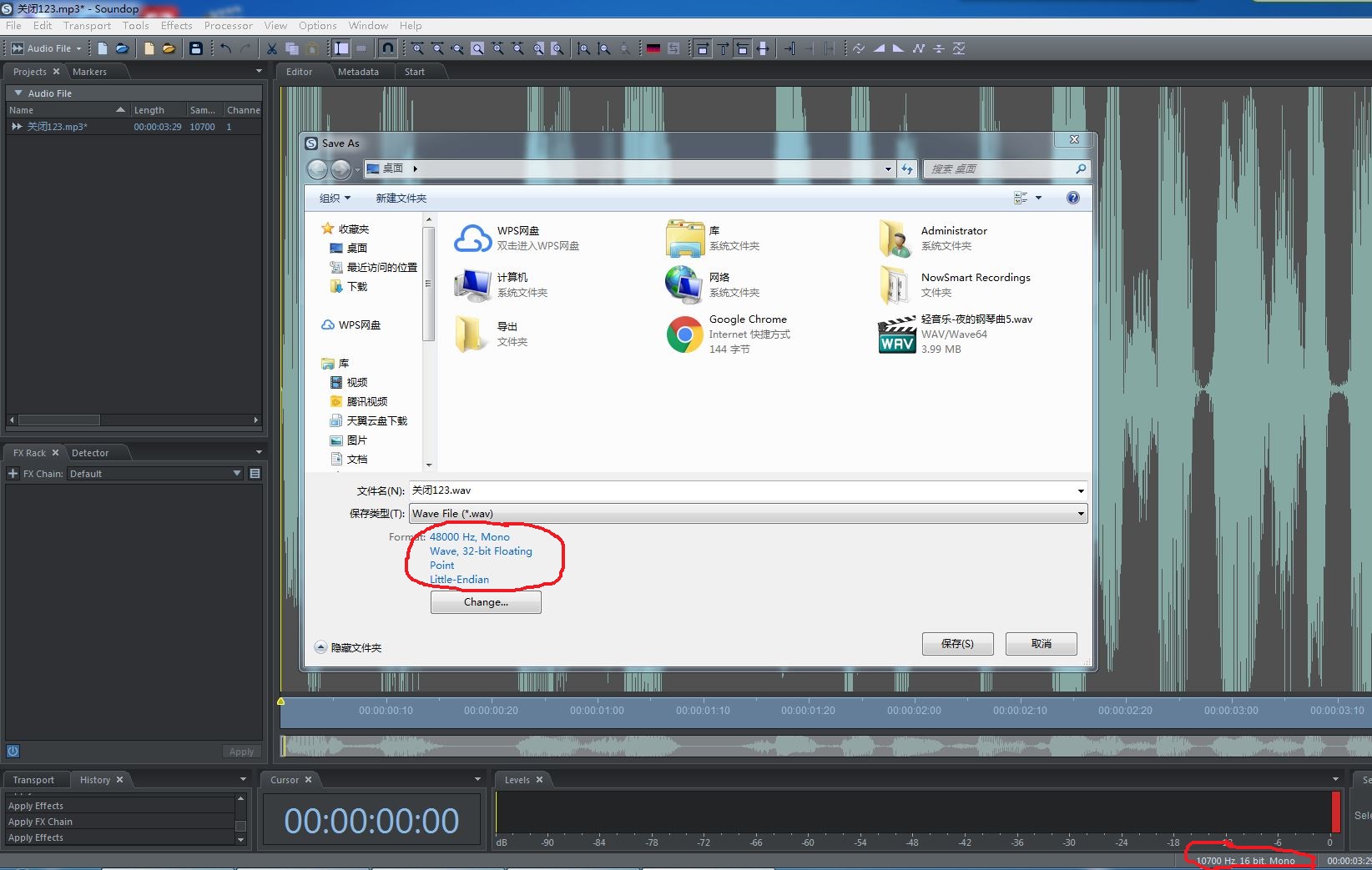The height and width of the screenshot is (870, 1372).
Task: Select the Time Selection I-beam tool
Action: click(341, 48)
